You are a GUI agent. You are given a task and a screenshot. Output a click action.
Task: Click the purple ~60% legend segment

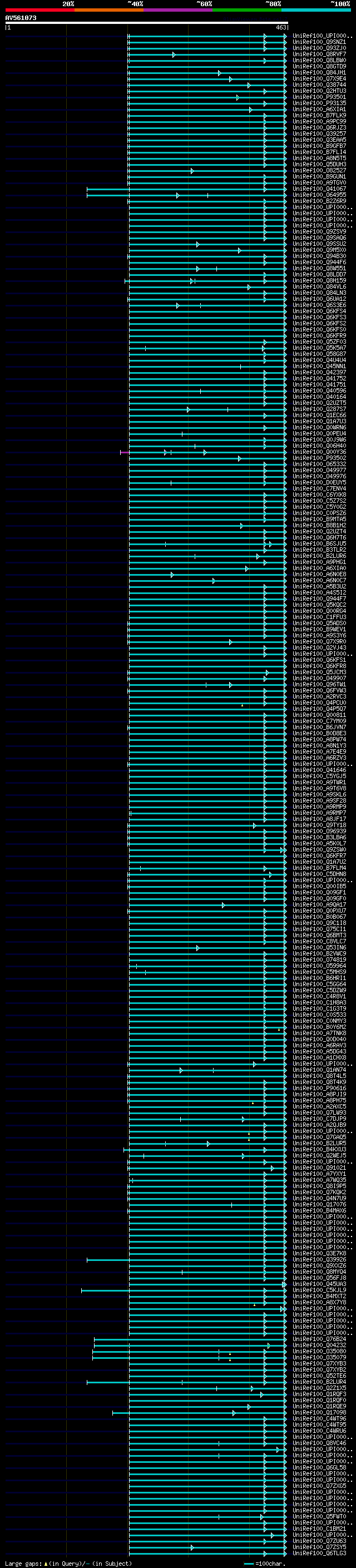point(177,10)
